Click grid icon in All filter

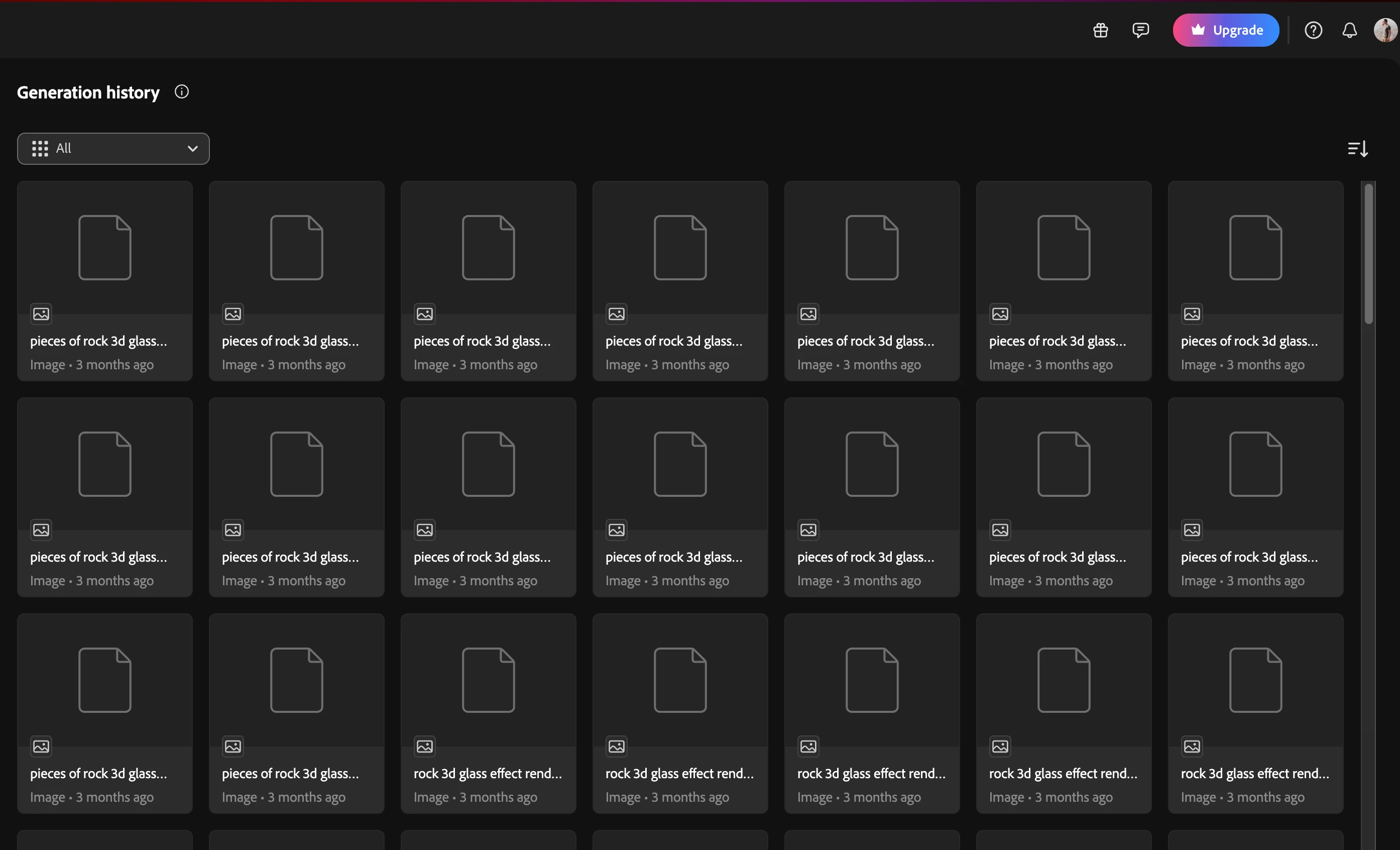pyautogui.click(x=40, y=149)
